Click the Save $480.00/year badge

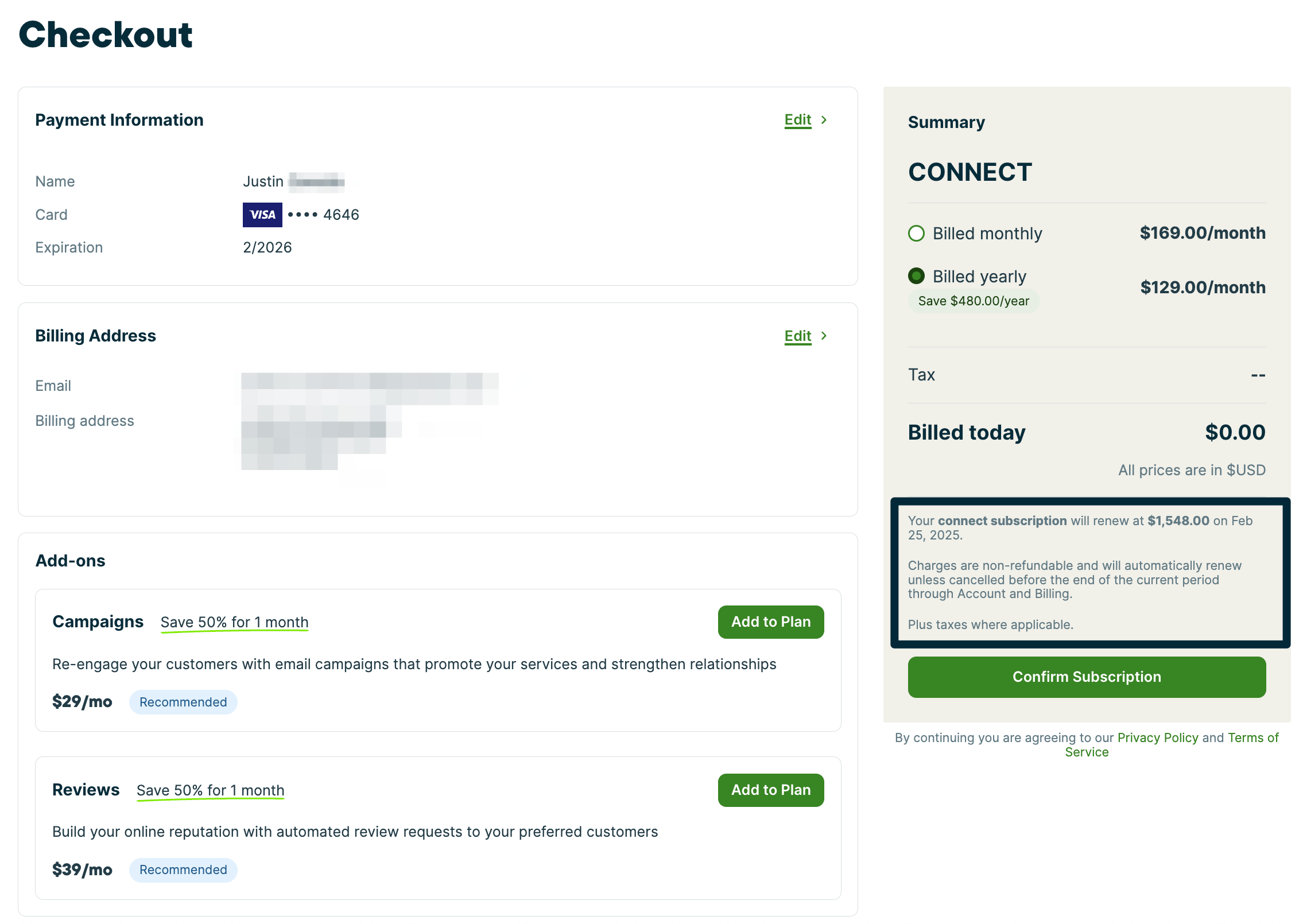coord(974,301)
